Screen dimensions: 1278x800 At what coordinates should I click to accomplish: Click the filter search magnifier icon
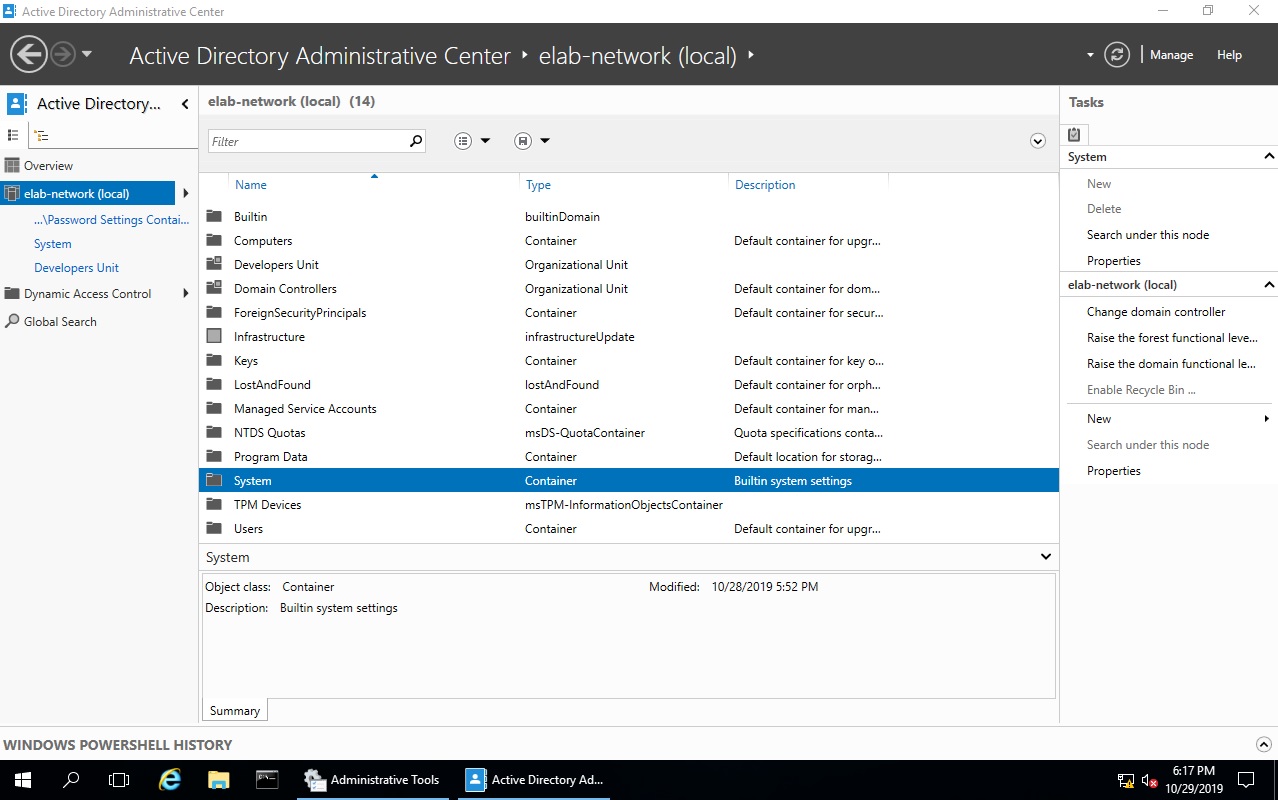coord(416,141)
